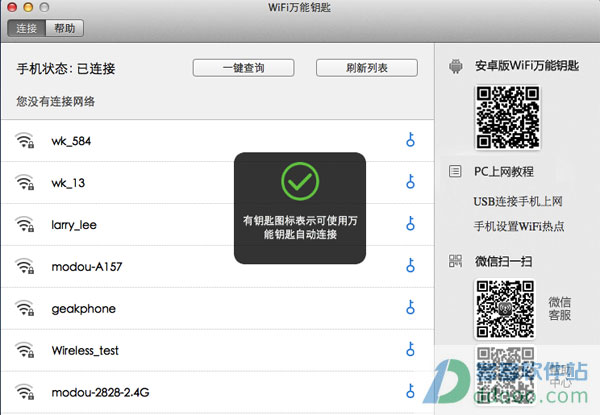600x415 pixels.
Task: Click the key icon for Wireless_test
Action: coord(411,349)
